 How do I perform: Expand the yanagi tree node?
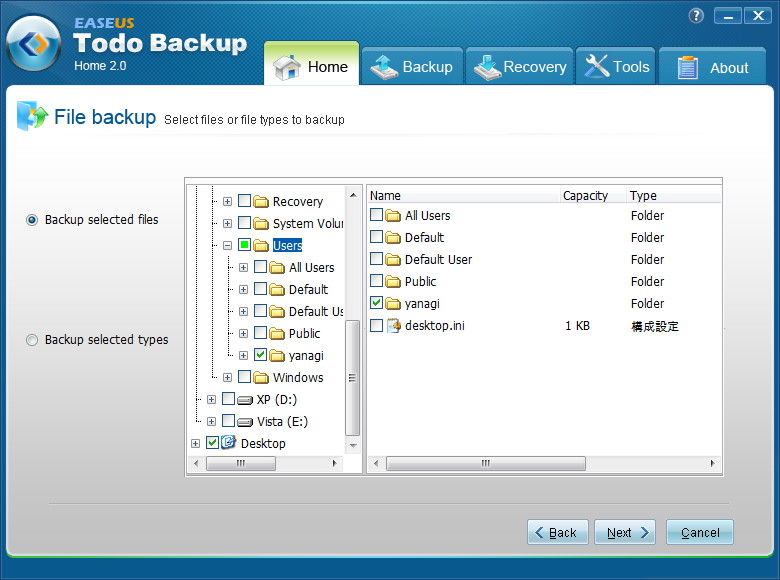(243, 355)
